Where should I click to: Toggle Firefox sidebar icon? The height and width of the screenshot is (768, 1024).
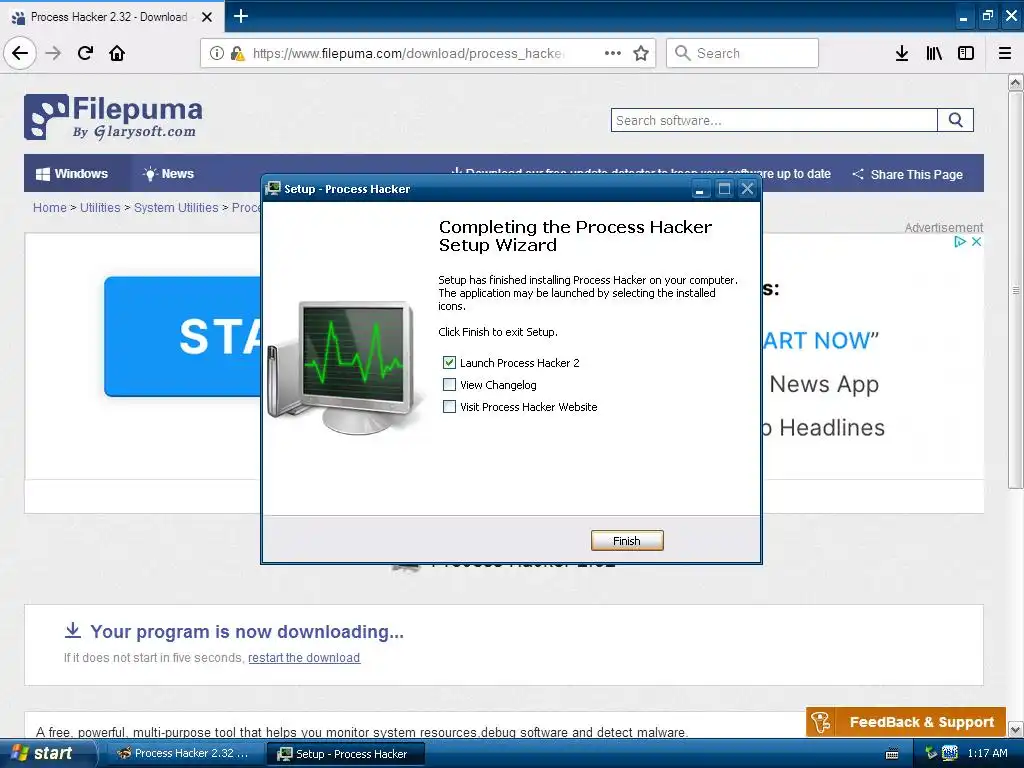[966, 53]
